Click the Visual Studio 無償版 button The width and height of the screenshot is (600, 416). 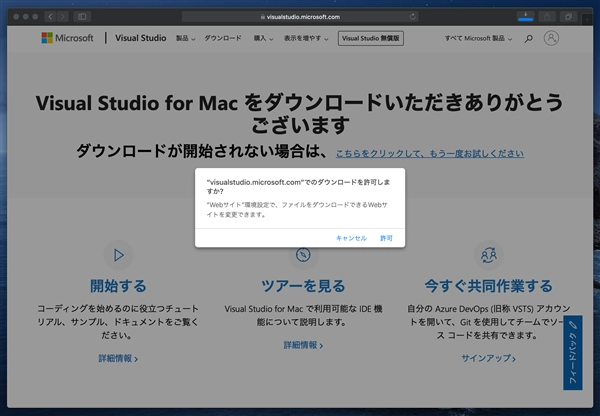(370, 38)
